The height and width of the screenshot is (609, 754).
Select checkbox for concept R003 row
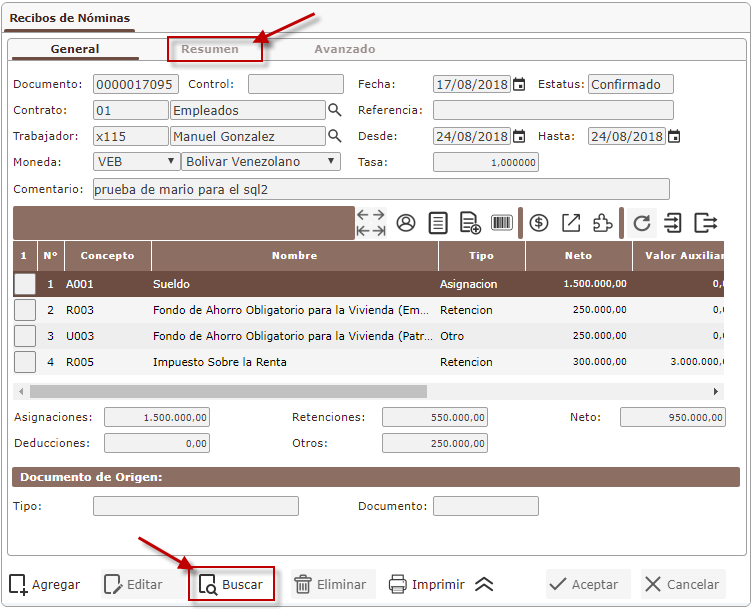25,310
